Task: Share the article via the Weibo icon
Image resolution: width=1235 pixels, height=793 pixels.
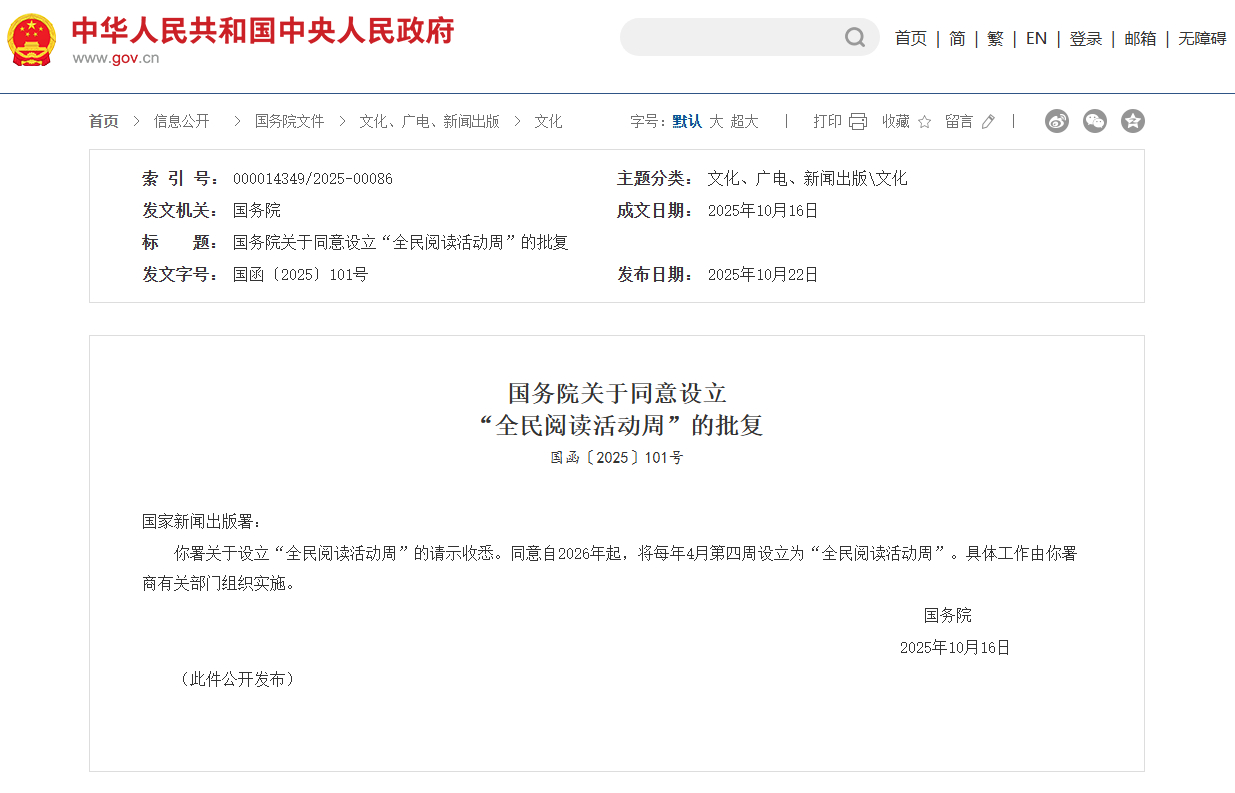Action: [1057, 120]
